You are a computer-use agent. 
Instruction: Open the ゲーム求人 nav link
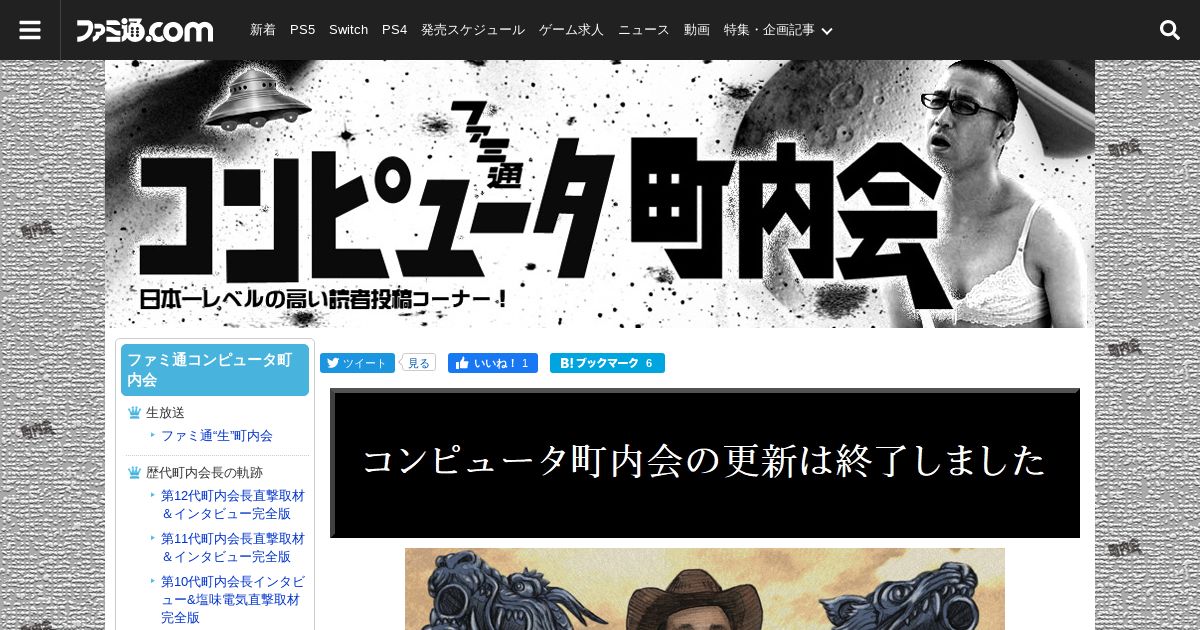(571, 30)
